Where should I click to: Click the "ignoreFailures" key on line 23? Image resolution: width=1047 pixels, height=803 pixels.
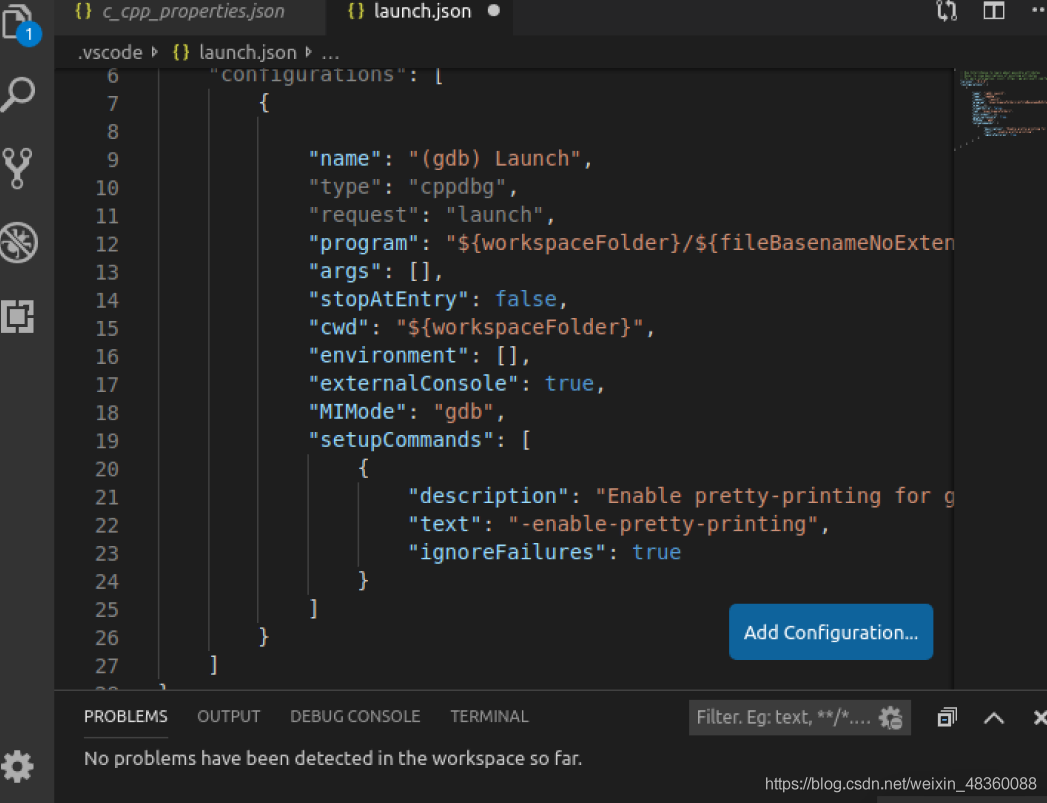point(507,552)
